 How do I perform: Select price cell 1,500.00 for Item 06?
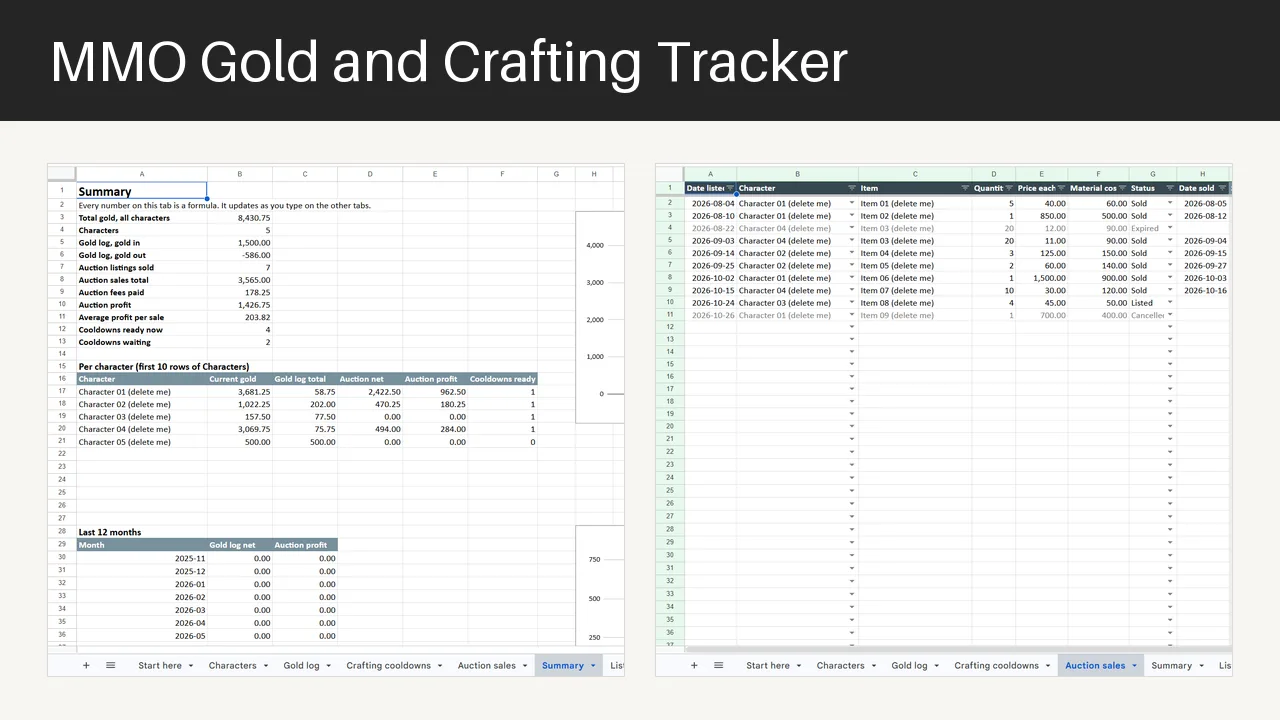(1041, 278)
